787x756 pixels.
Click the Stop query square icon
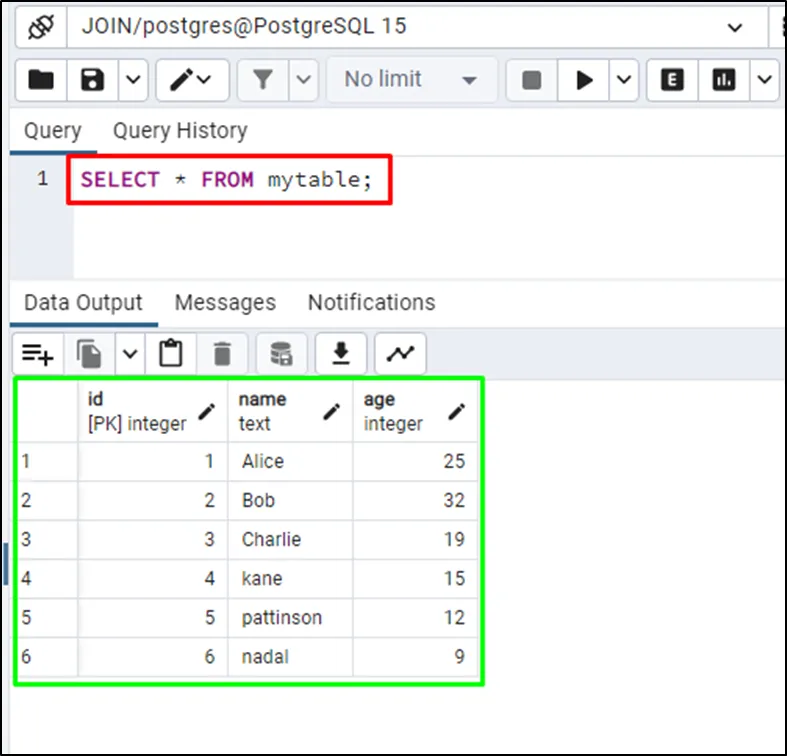coord(532,80)
